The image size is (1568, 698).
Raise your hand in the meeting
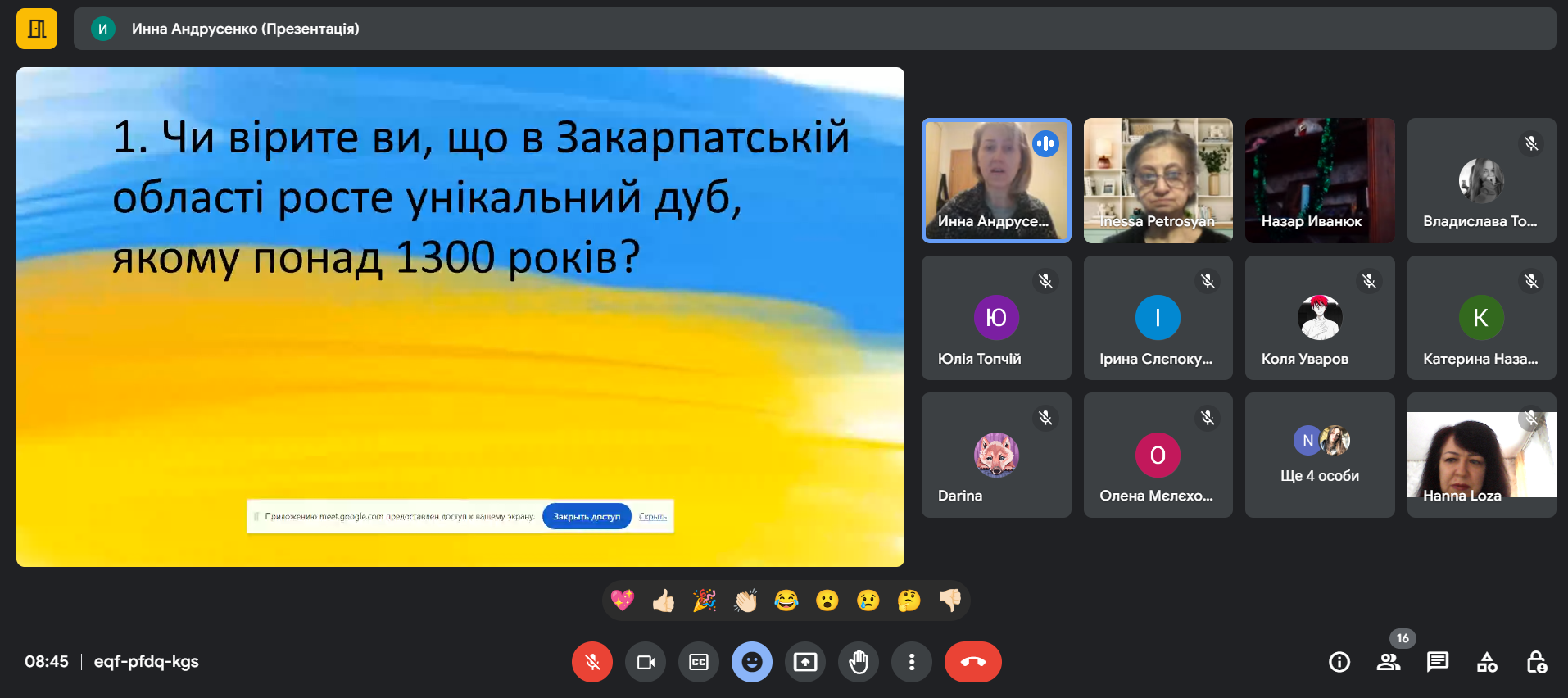pyautogui.click(x=859, y=662)
